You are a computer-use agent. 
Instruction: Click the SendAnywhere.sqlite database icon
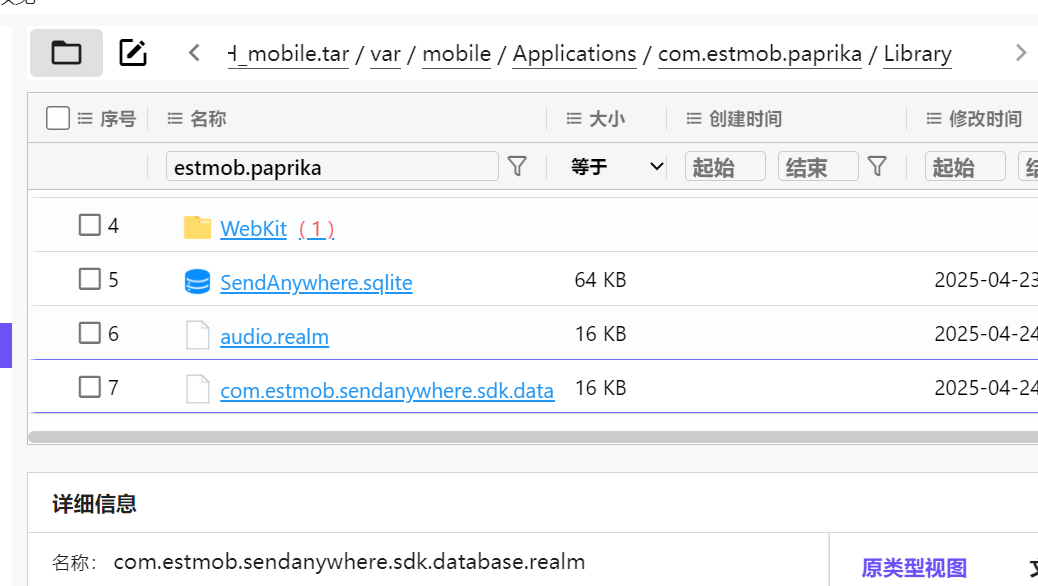(x=198, y=282)
